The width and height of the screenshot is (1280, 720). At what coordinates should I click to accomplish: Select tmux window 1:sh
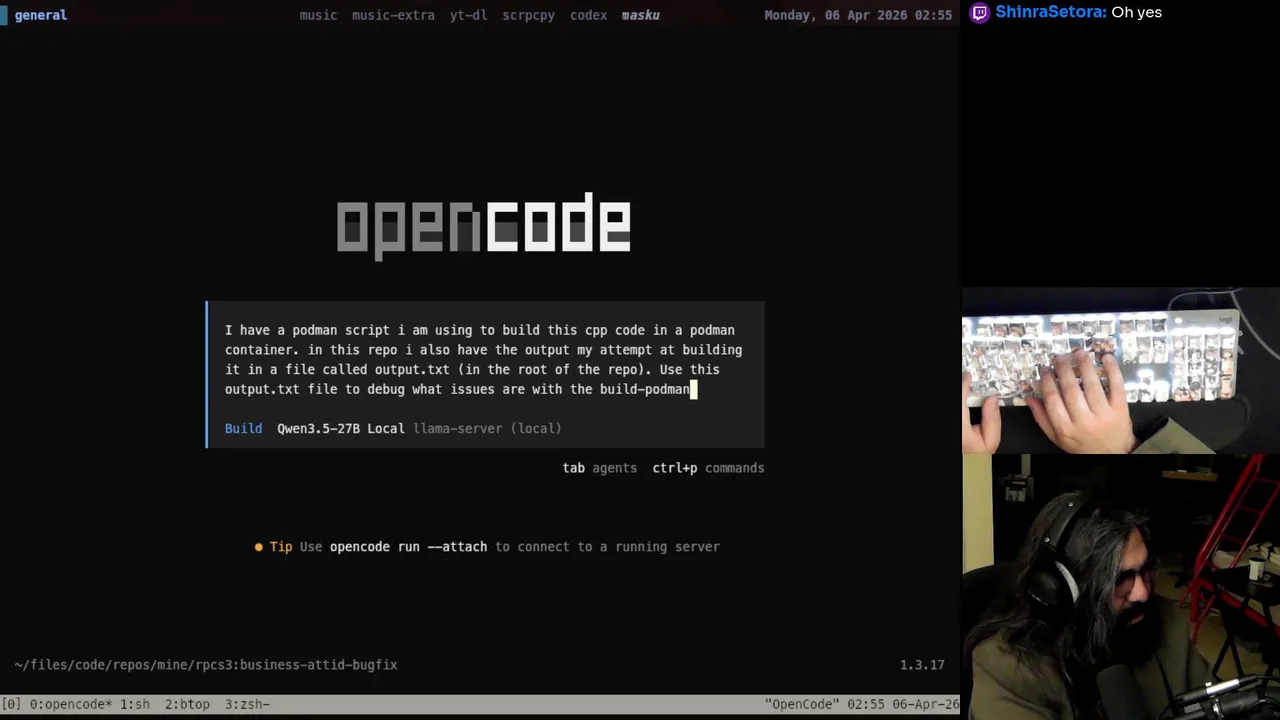click(134, 704)
